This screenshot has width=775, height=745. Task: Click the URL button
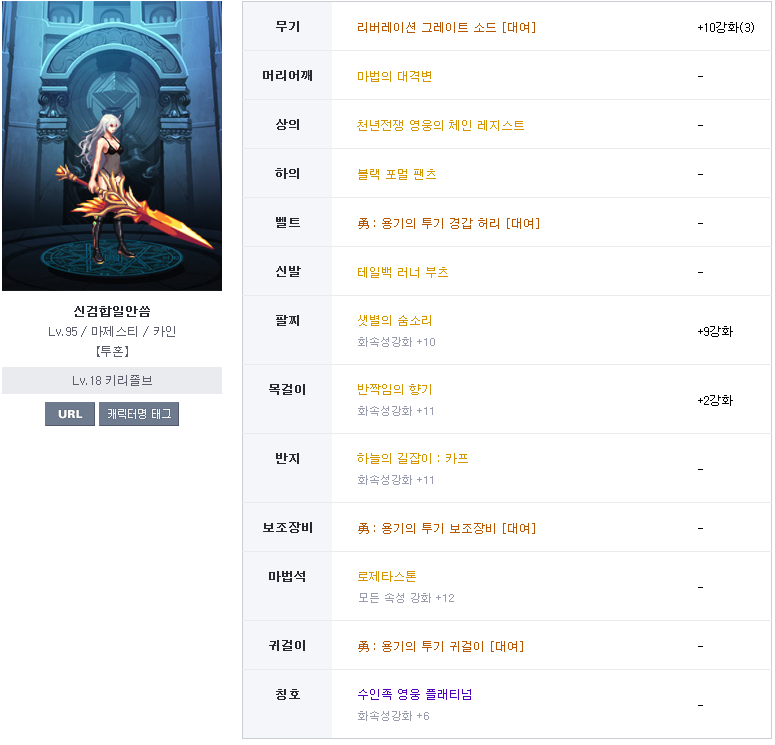[x=70, y=414]
